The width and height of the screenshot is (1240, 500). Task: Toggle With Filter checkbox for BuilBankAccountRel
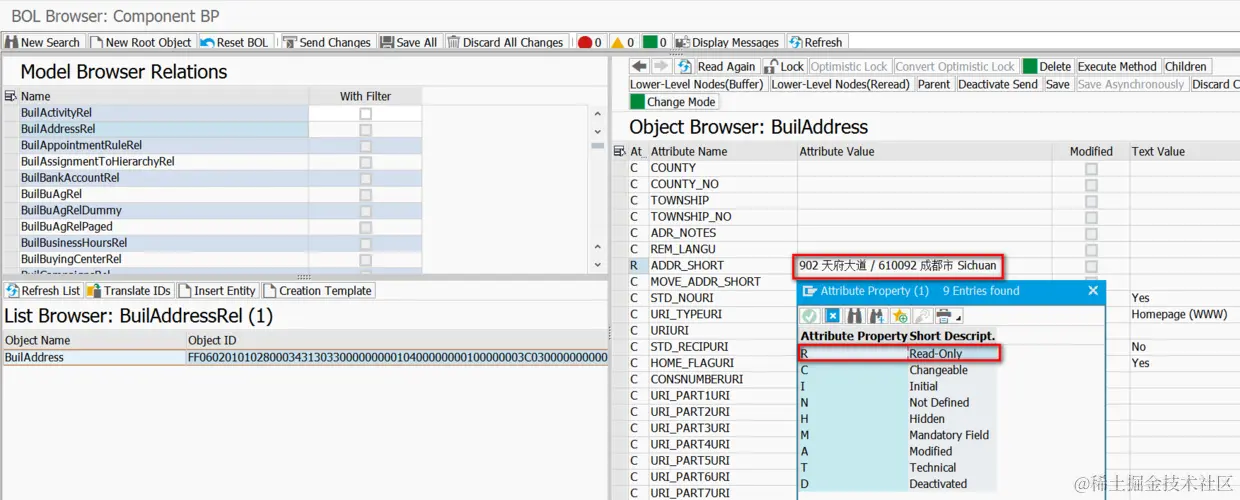pyautogui.click(x=365, y=178)
